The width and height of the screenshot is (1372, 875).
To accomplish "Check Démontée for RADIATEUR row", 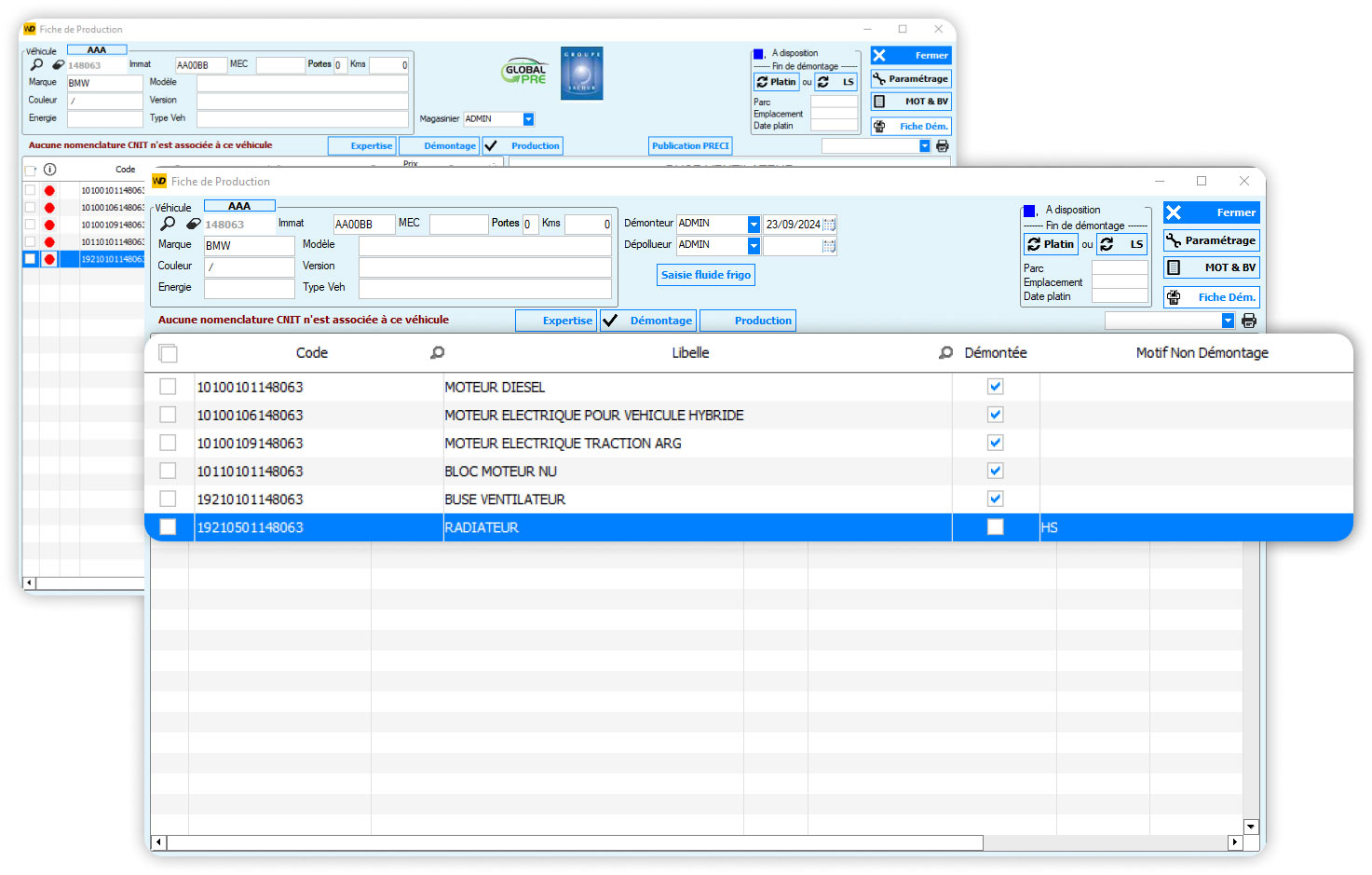I will tap(996, 527).
